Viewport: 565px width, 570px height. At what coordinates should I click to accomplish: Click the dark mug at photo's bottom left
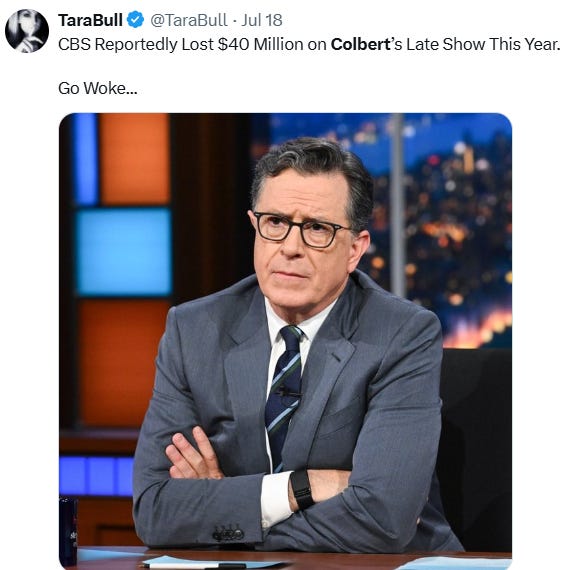tap(68, 531)
